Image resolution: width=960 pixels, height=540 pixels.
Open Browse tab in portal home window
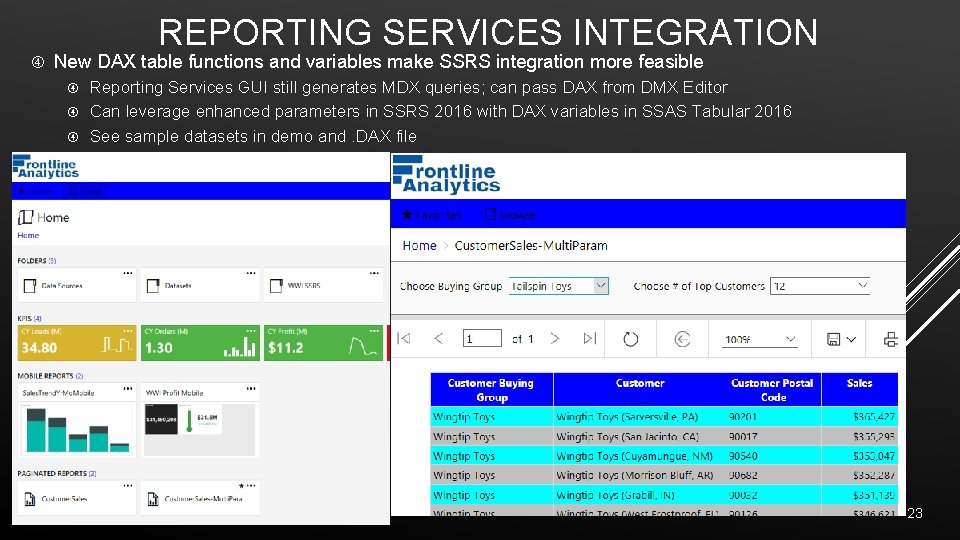pos(86,191)
